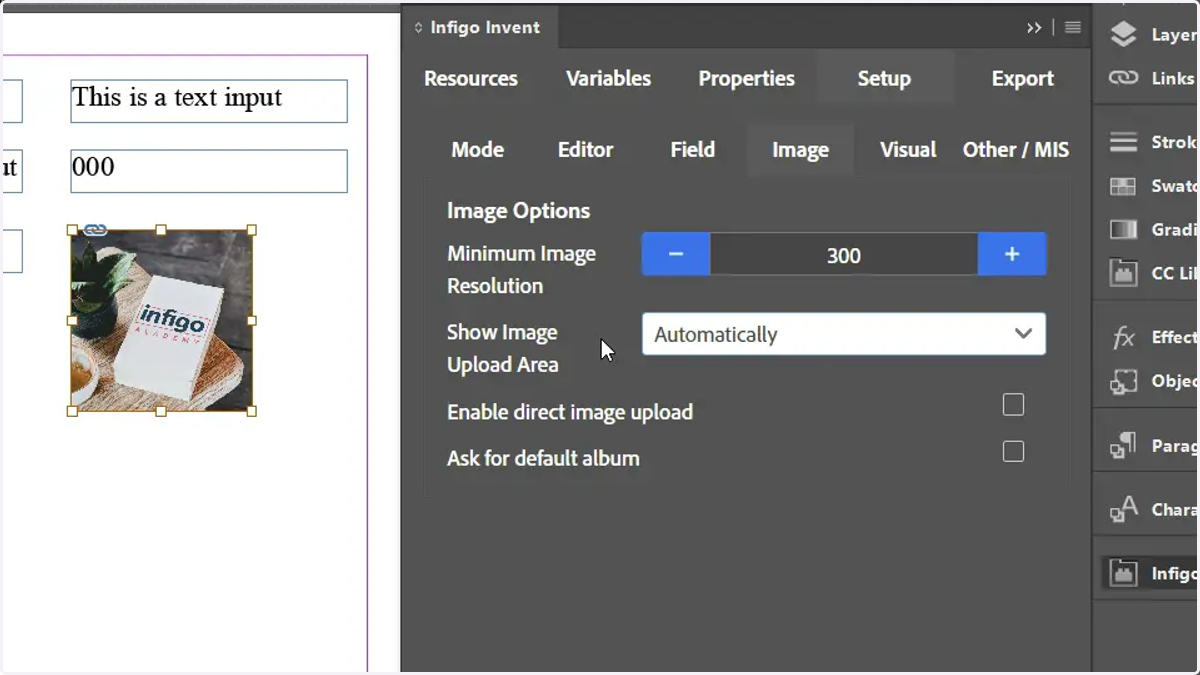Open the Show Image Upload Area dropdown
Screen dimensions: 1200x675
[844, 334]
